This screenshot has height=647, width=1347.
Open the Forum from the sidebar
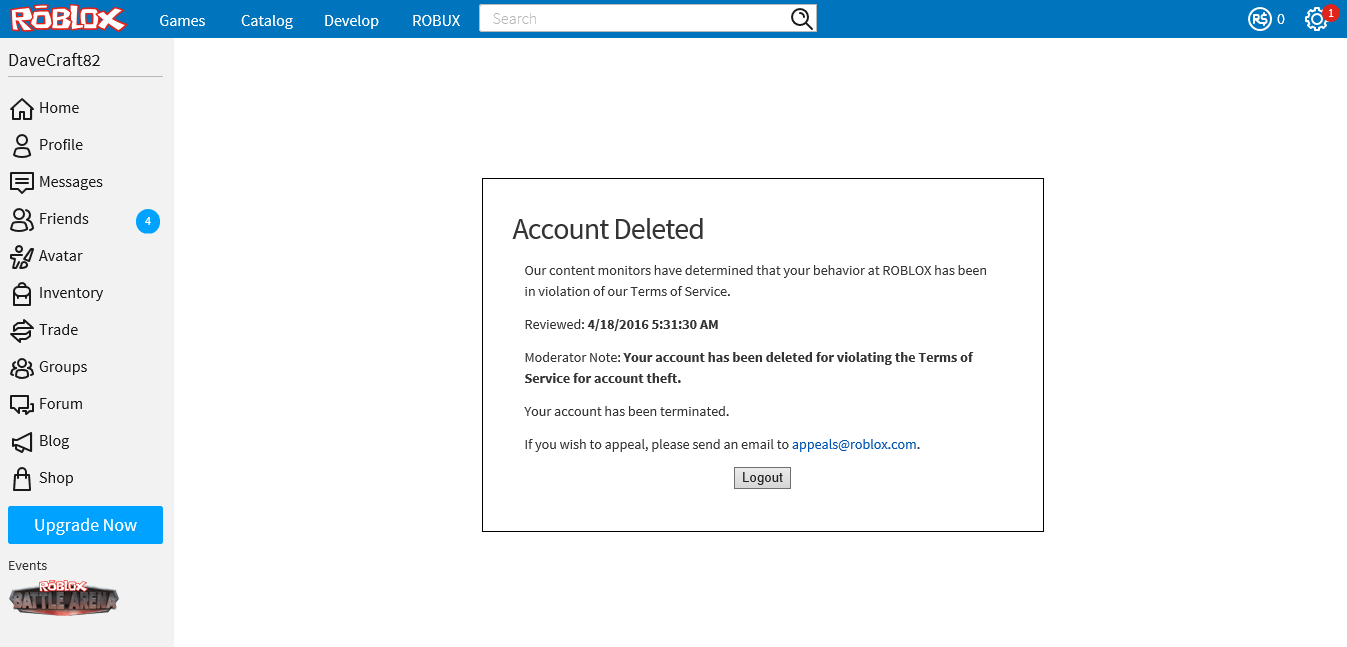point(22,403)
